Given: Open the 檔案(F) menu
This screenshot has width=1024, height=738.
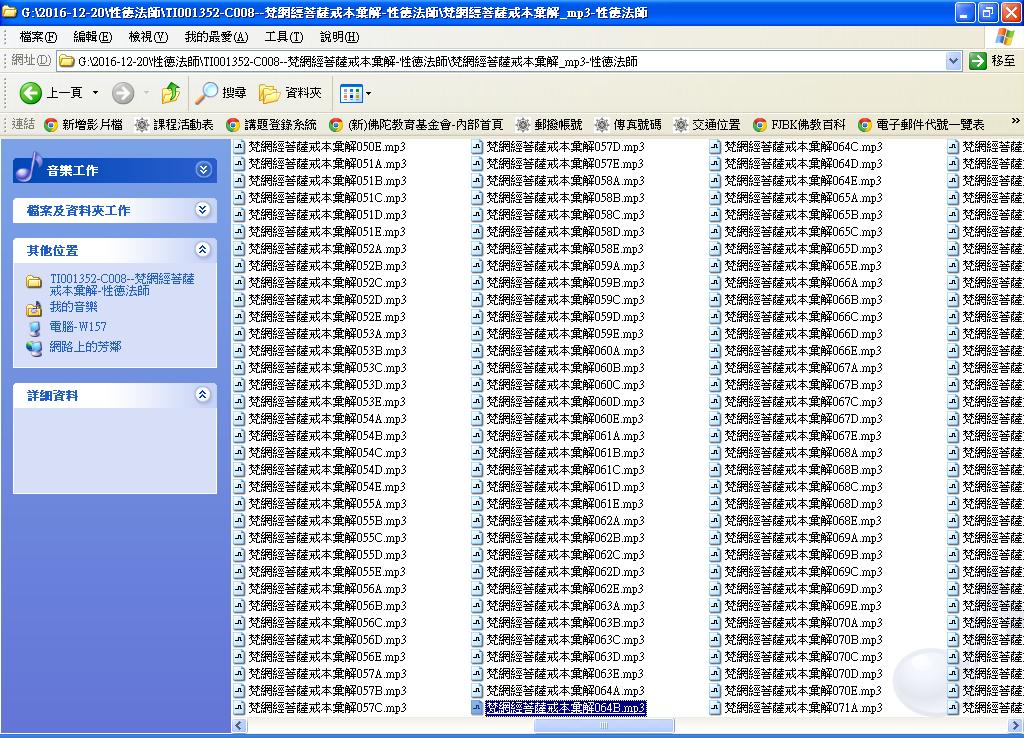Looking at the screenshot, I should [x=38, y=37].
